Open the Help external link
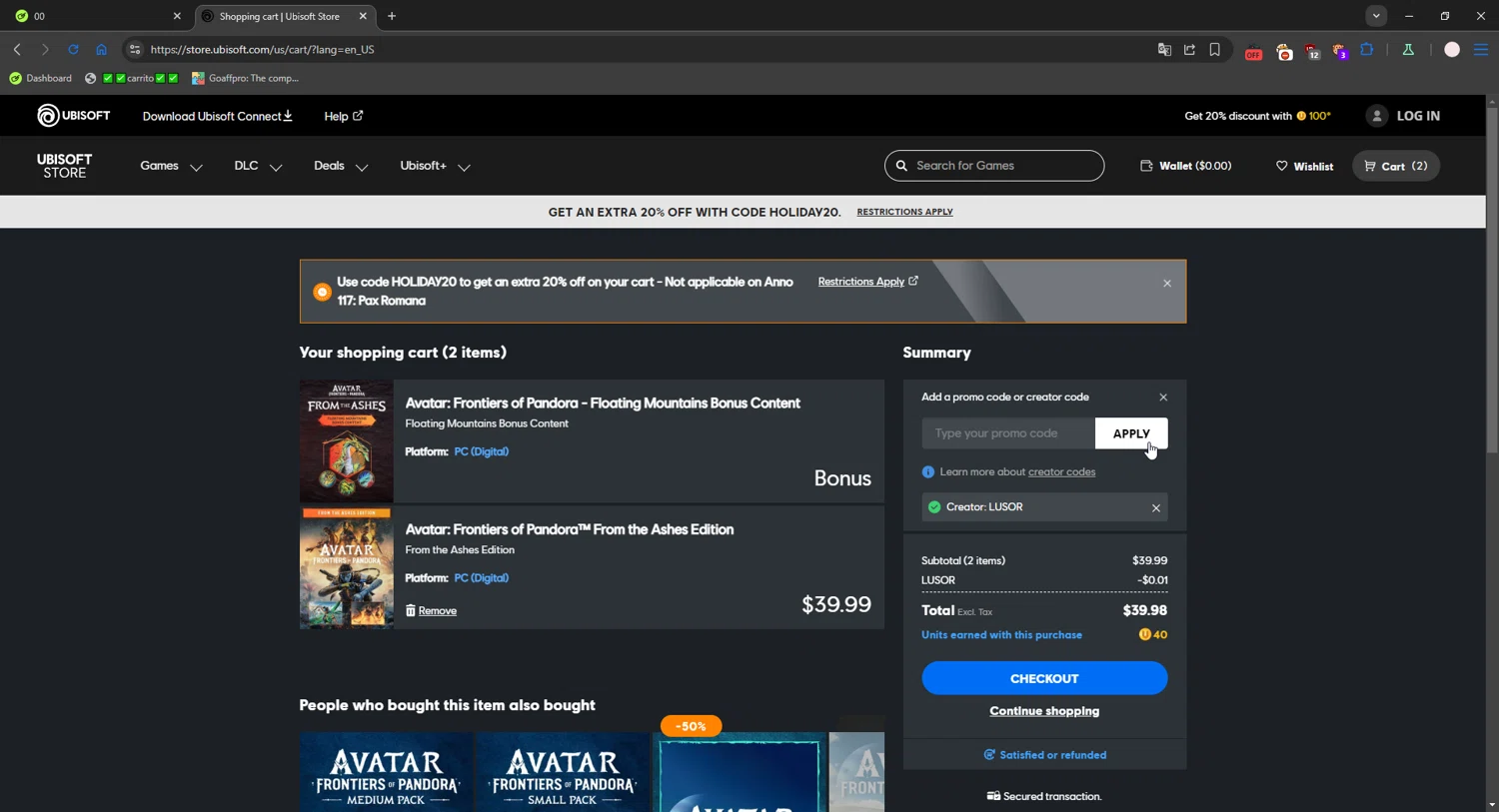This screenshot has width=1499, height=812. 343,116
